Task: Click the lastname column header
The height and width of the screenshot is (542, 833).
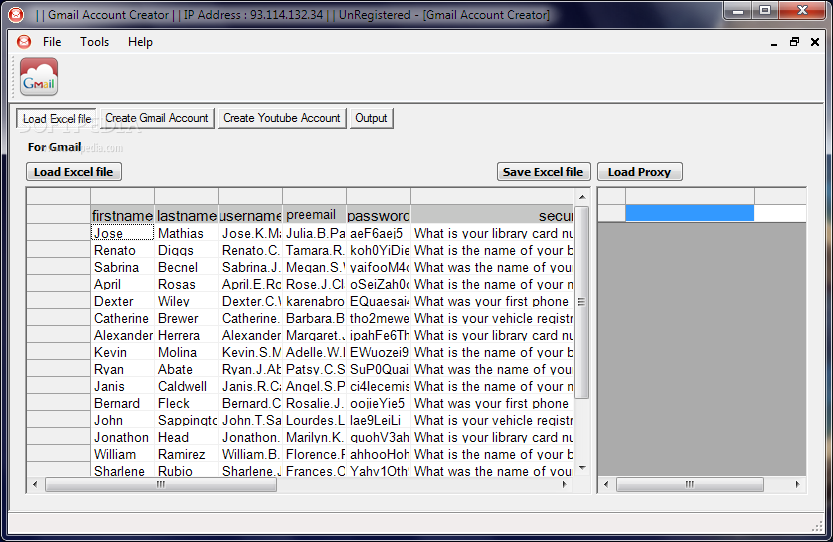Action: point(186,215)
